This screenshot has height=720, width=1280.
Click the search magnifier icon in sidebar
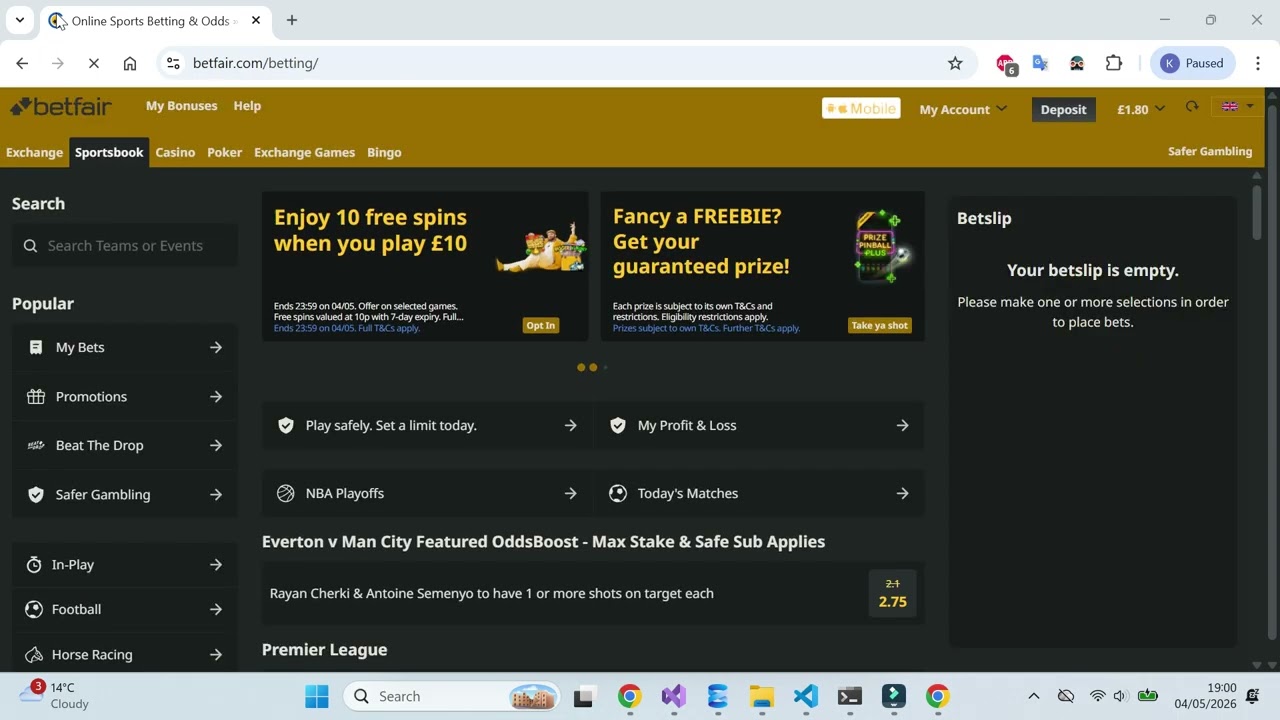coord(30,246)
